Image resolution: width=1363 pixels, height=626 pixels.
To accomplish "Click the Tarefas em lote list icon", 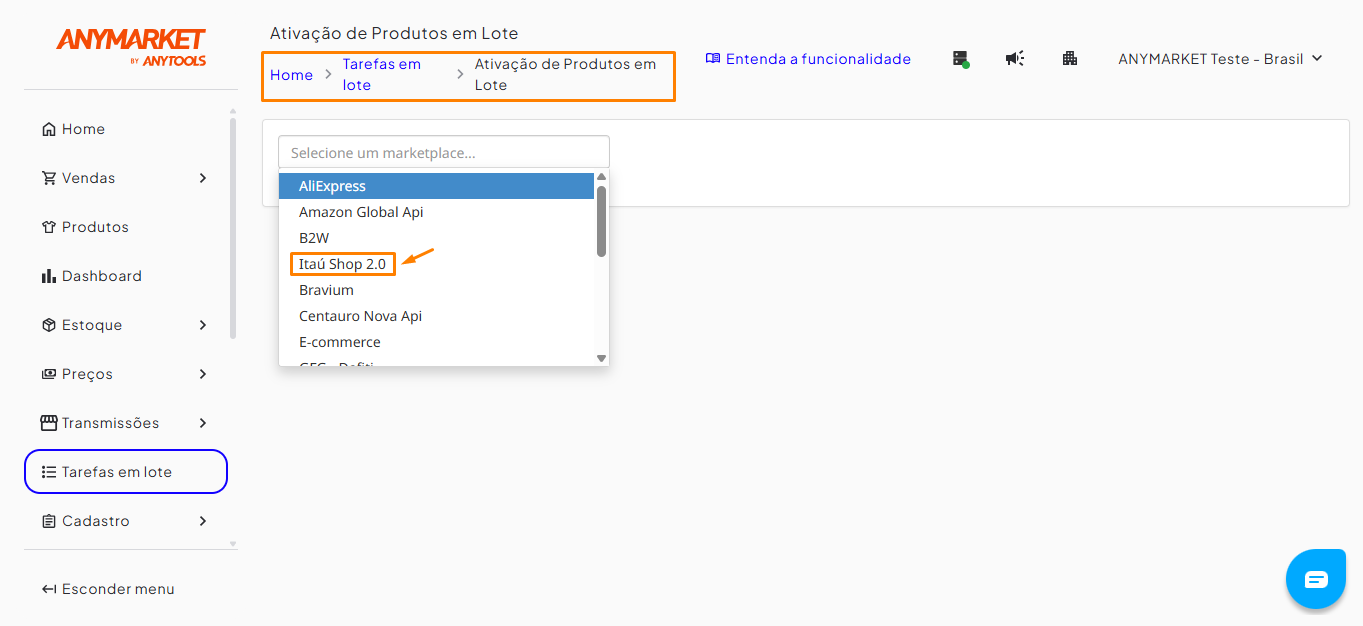I will coord(49,472).
